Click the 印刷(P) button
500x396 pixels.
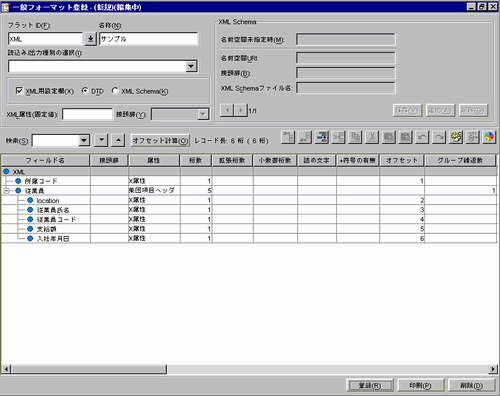click(x=420, y=385)
